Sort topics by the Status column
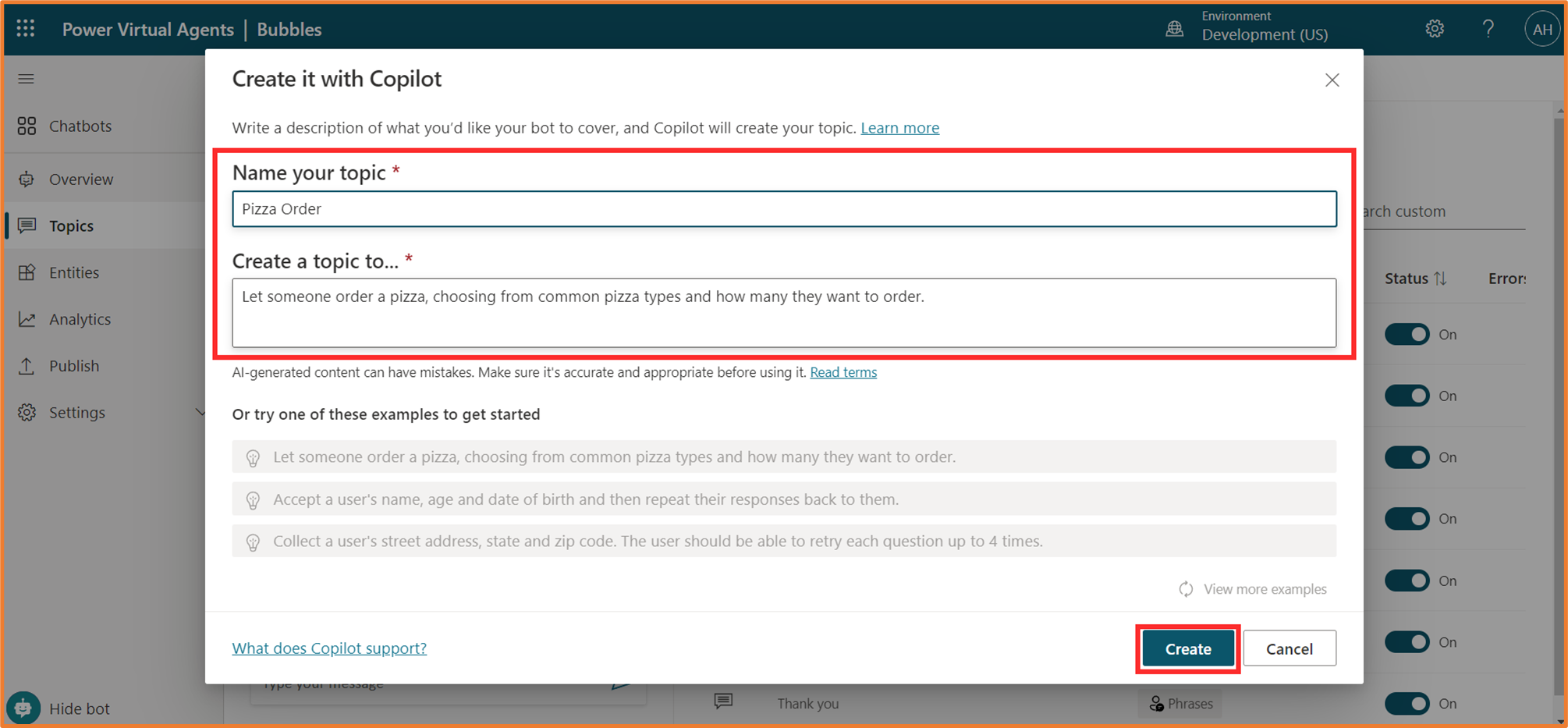 pos(1415,279)
